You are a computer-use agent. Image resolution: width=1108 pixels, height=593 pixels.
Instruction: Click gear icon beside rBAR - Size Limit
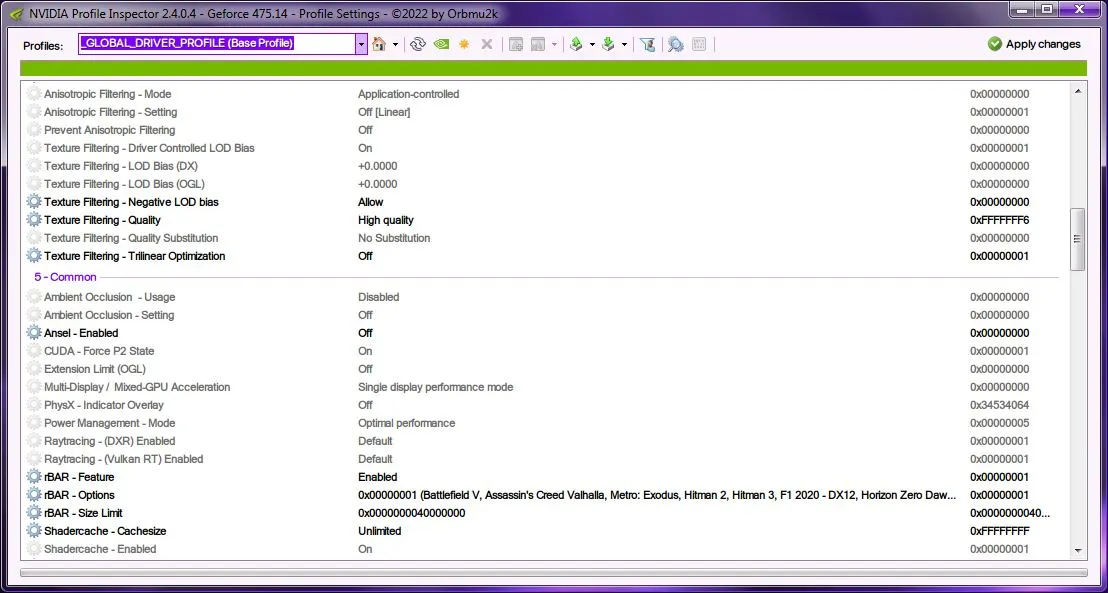(34, 513)
